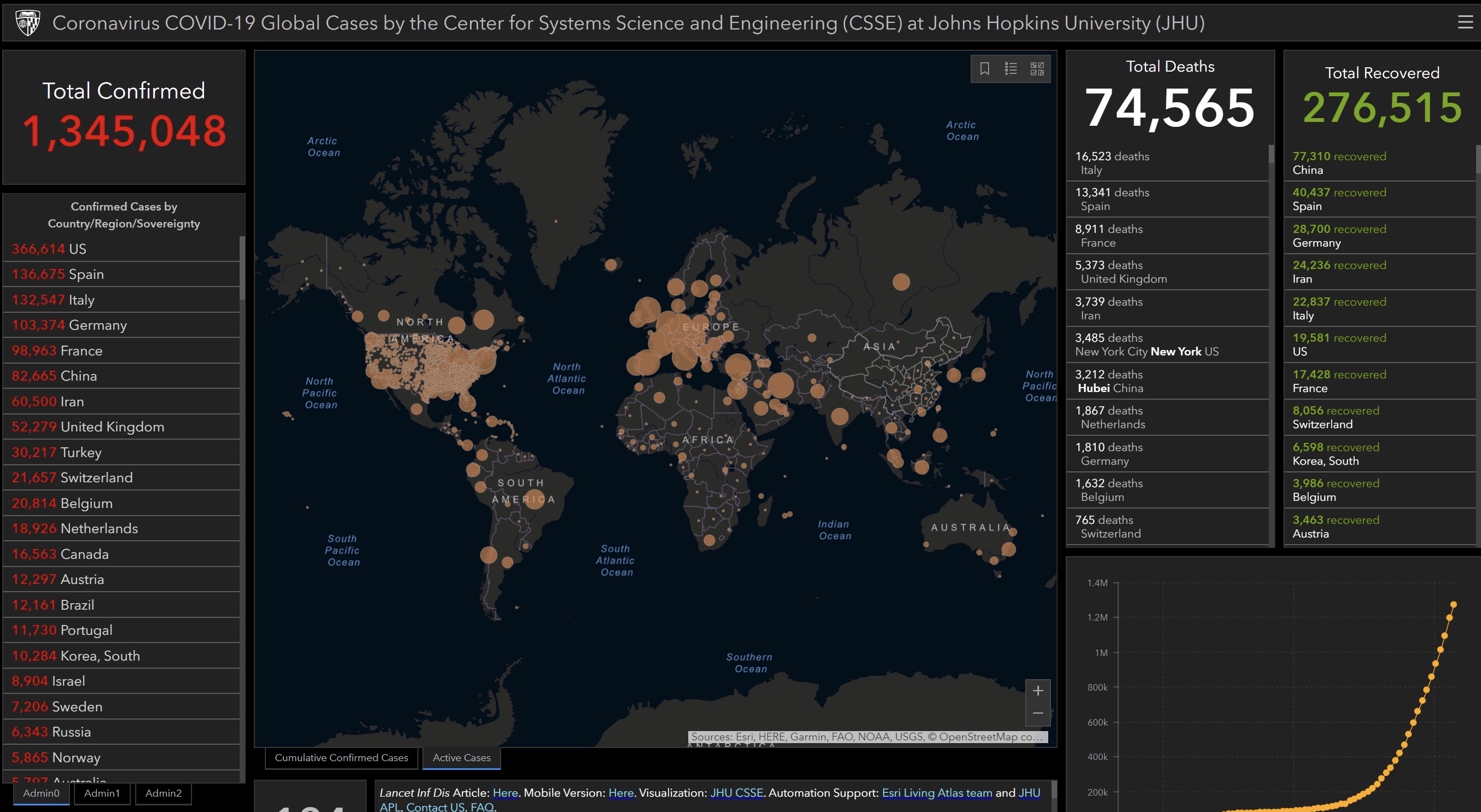The width and height of the screenshot is (1481, 812).
Task: Open the basemap gallery grid icon
Action: (x=1037, y=69)
